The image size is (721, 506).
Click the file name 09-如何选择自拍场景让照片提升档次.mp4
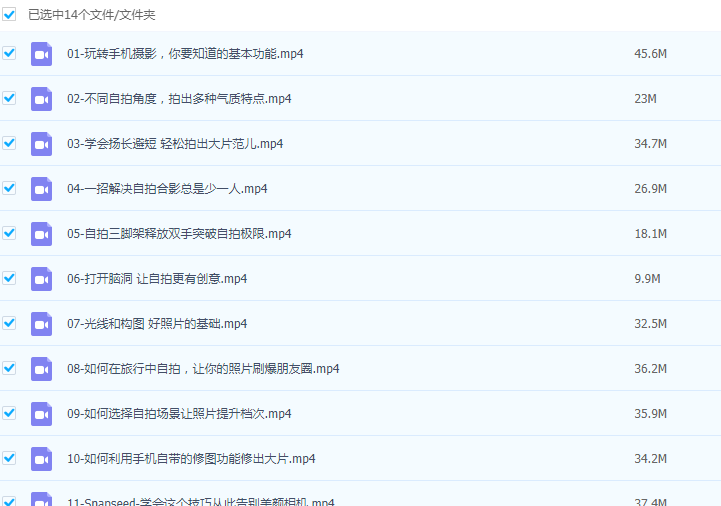(179, 414)
